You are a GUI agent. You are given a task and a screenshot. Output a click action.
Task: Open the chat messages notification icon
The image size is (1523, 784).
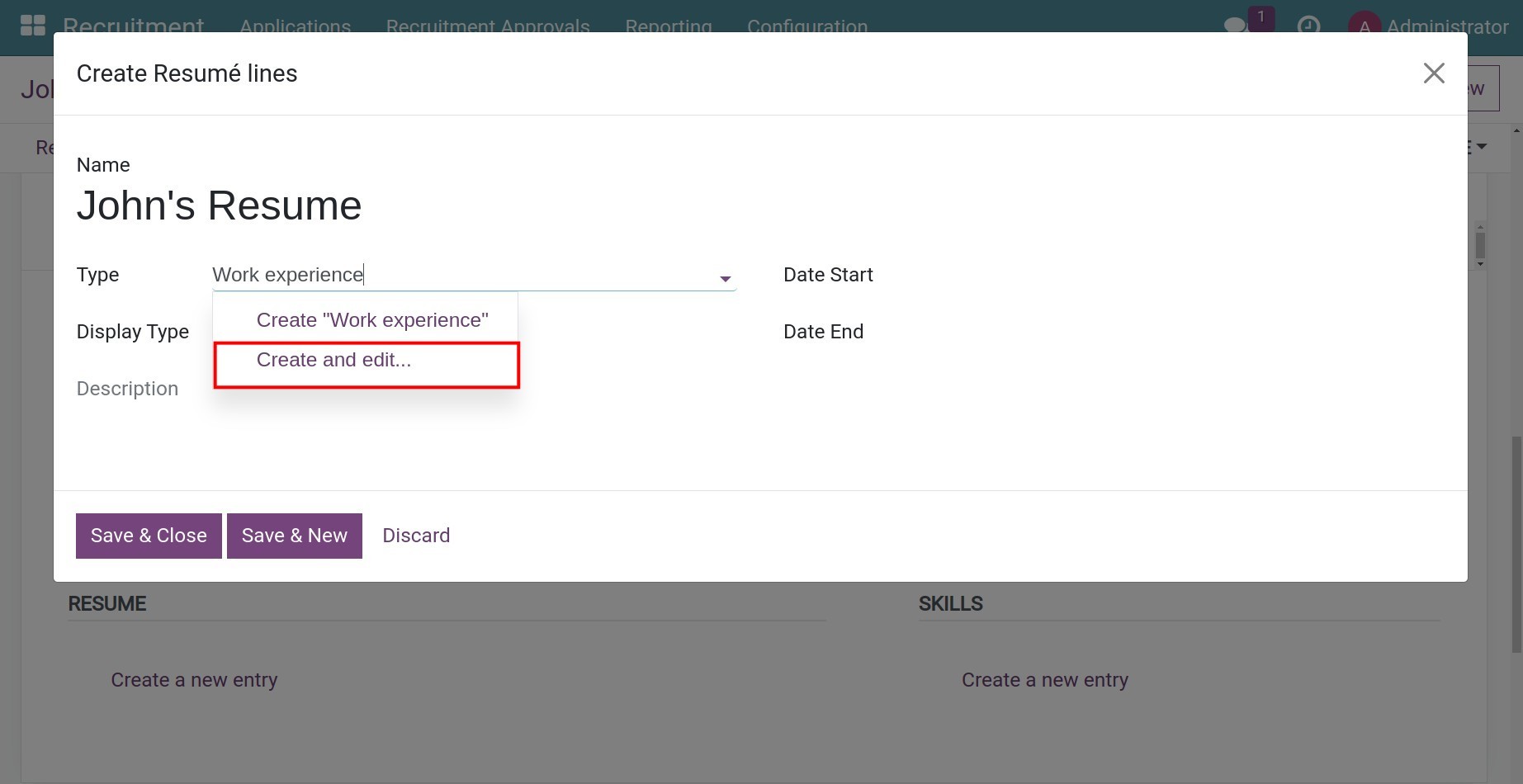coord(1236,26)
